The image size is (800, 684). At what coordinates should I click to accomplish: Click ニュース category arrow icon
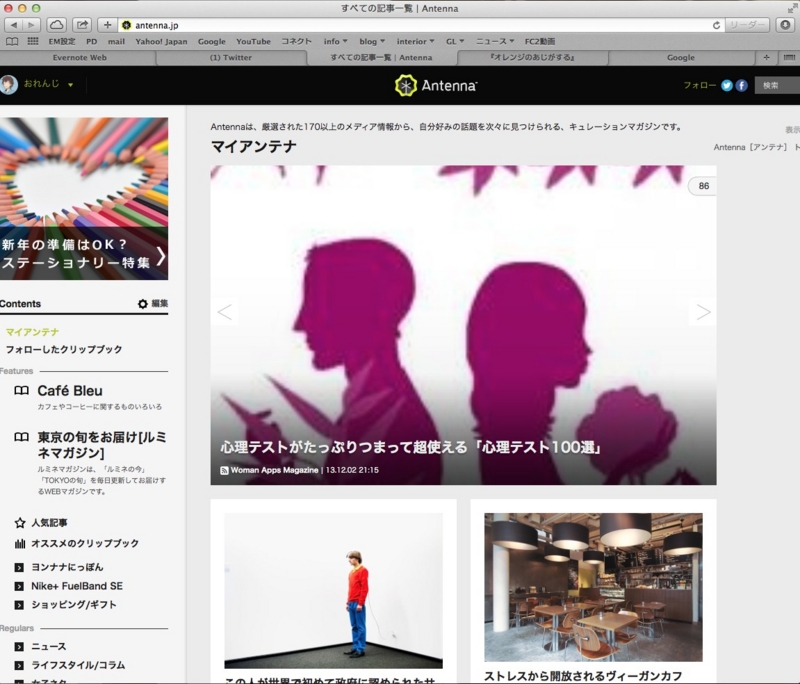pos(19,647)
